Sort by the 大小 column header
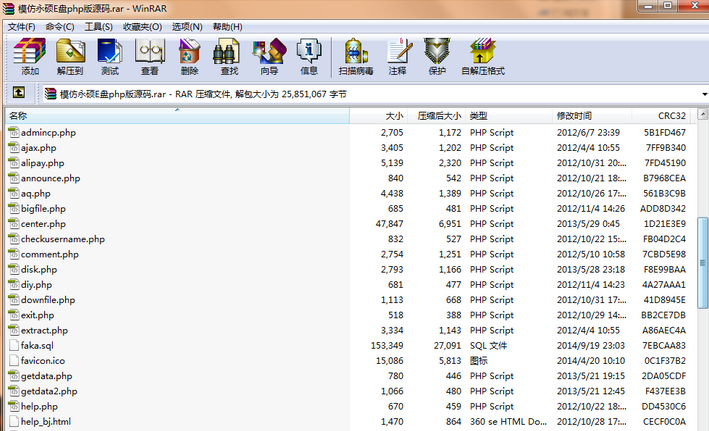Image resolution: width=709 pixels, height=431 pixels. pos(378,116)
